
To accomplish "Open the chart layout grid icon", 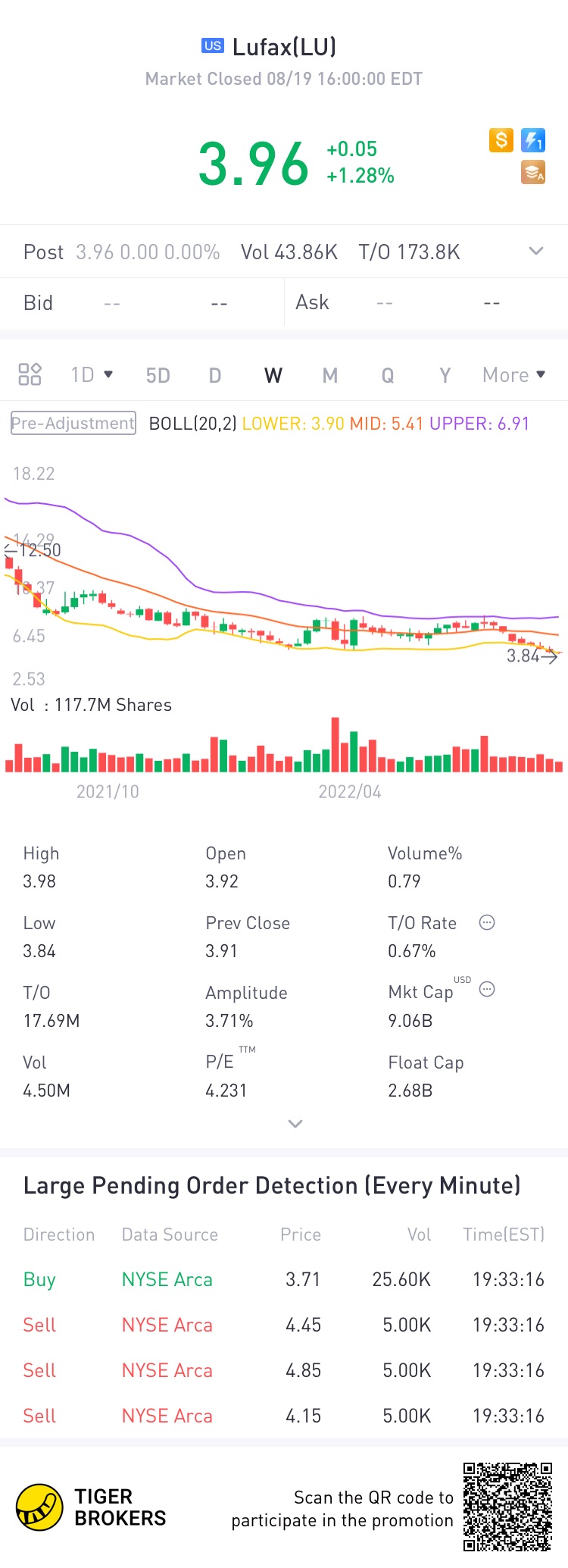I will click(30, 374).
